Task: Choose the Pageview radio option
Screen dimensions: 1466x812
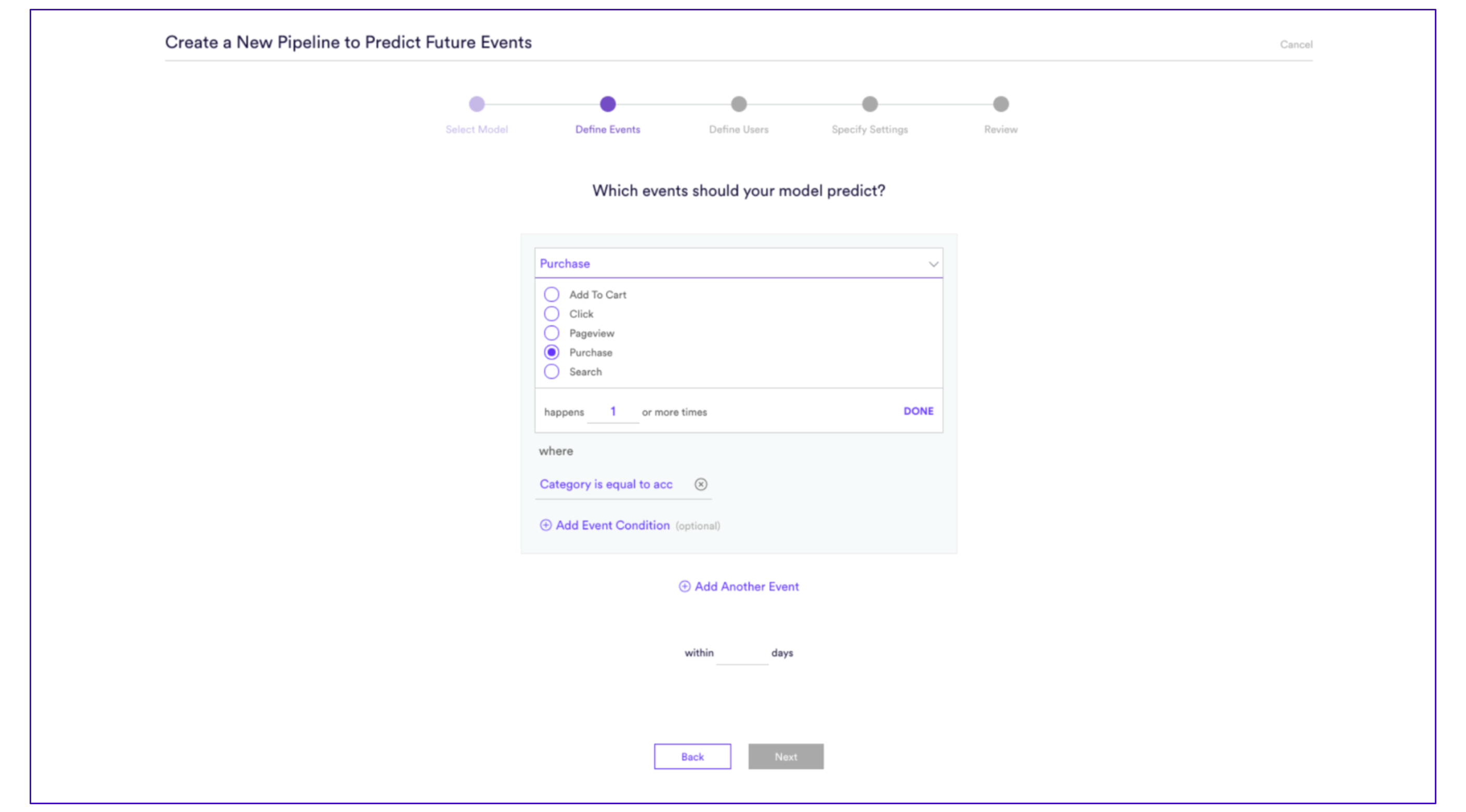Action: coord(552,333)
